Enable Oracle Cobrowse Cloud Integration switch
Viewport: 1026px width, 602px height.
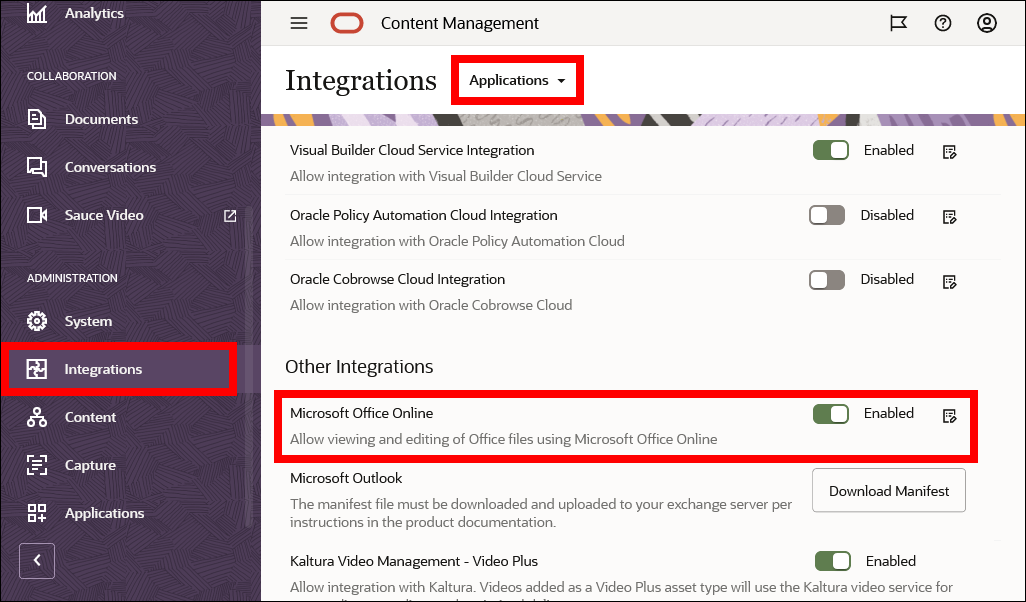(x=827, y=280)
